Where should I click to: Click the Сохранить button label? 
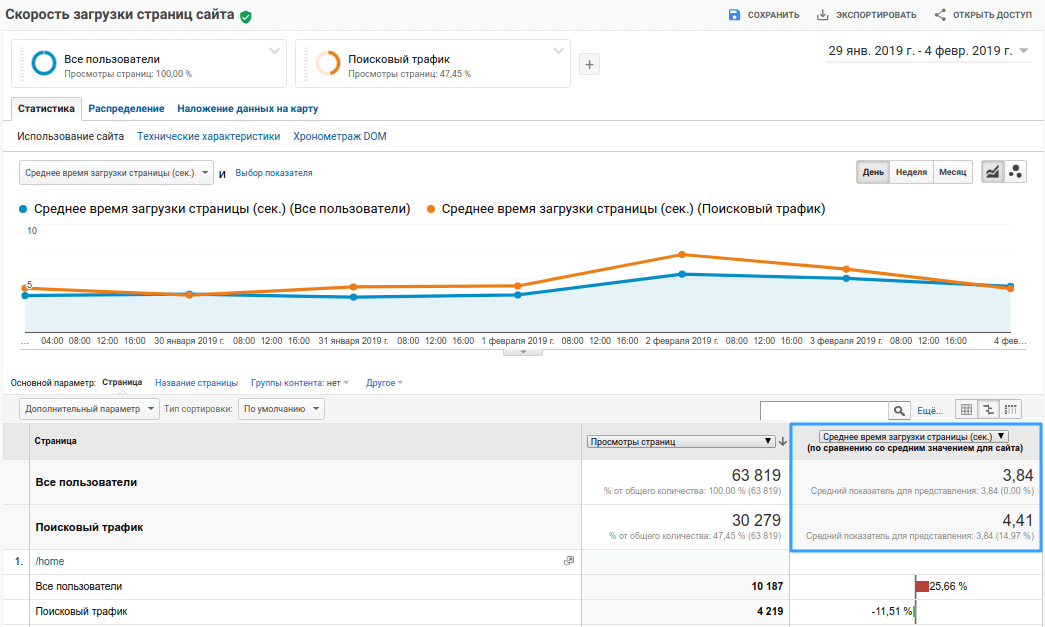773,15
